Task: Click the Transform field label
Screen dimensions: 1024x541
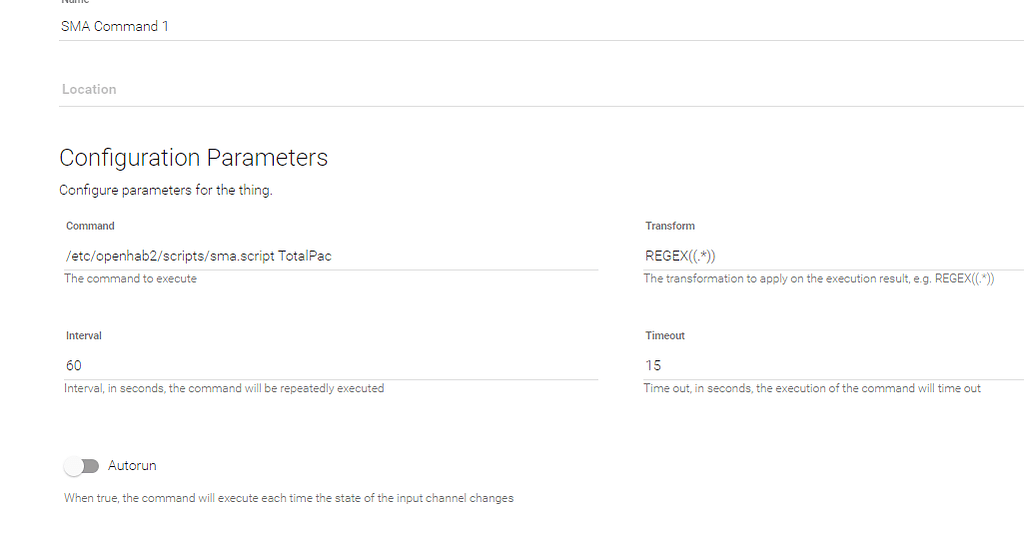Action: coord(670,226)
